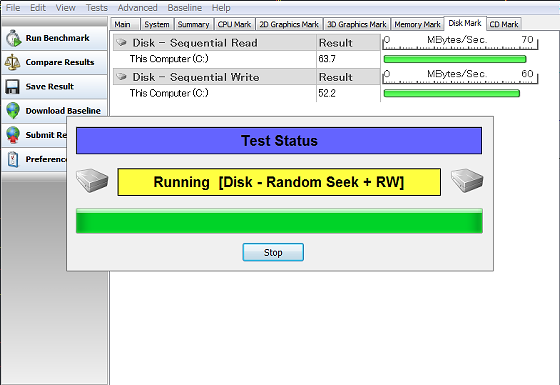Click hard drive icon right of Running status

coord(467,181)
